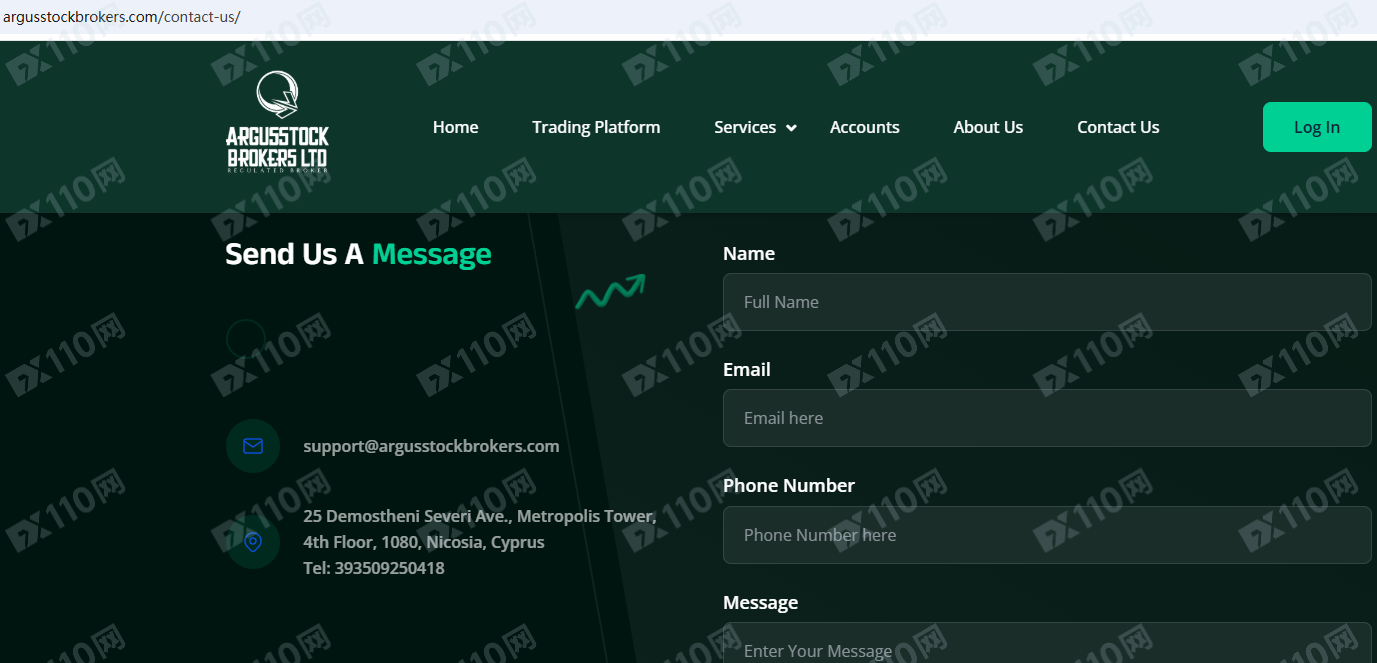1377x663 pixels.
Task: Expand the Services dropdown chevron
Action: [791, 128]
